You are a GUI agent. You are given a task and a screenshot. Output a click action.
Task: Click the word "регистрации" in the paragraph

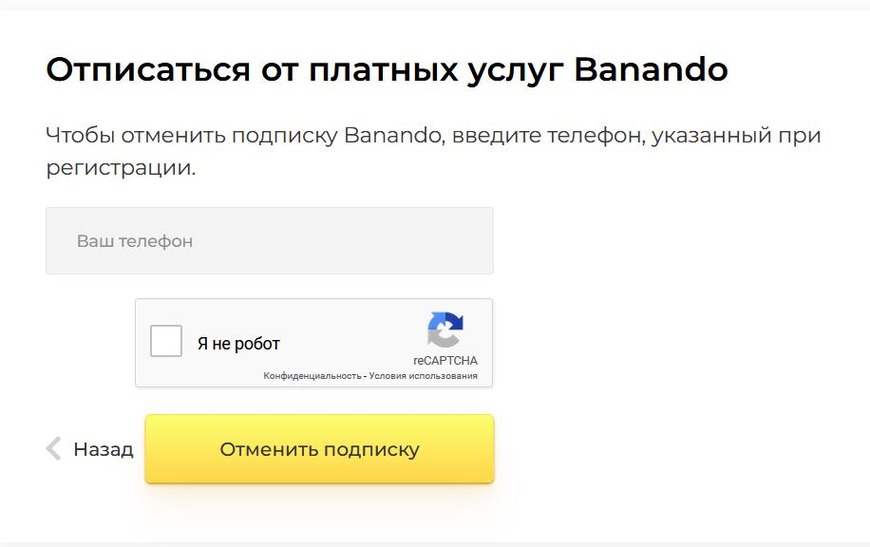click(119, 167)
